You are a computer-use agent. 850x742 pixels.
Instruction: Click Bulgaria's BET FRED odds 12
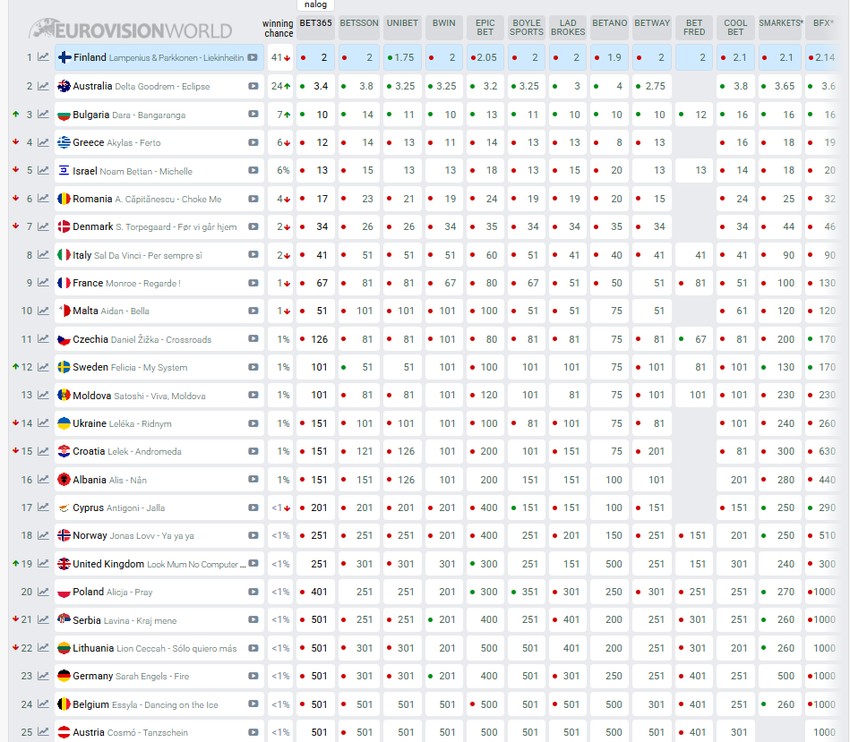[x=694, y=114]
